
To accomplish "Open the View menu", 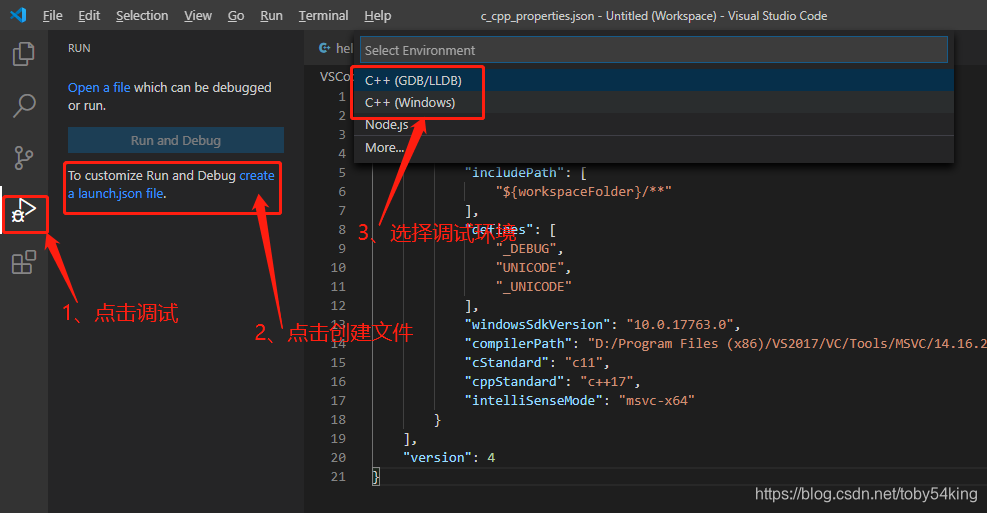I will click(x=198, y=16).
